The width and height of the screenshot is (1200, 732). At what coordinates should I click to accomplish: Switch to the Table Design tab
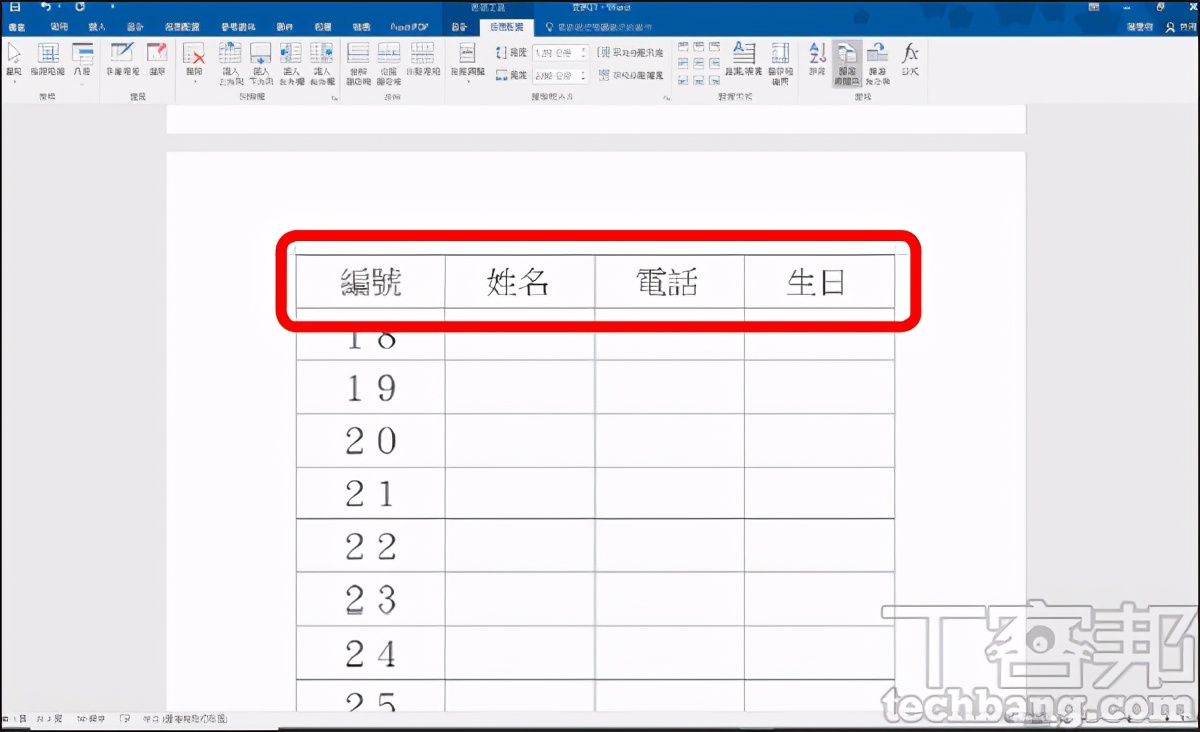[460, 27]
